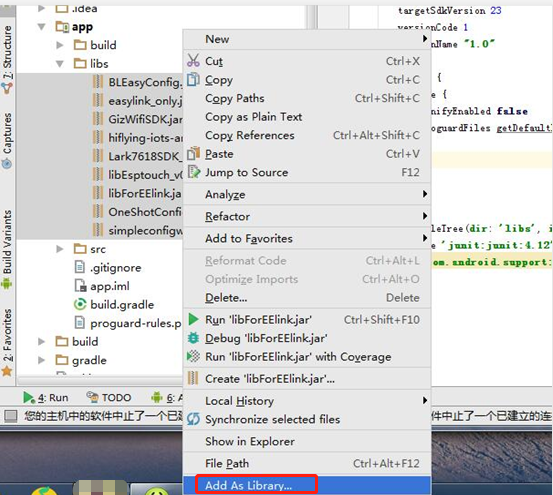This screenshot has height=495, width=553.
Task: Collapse the libs folder arrow
Action: [x=60, y=64]
